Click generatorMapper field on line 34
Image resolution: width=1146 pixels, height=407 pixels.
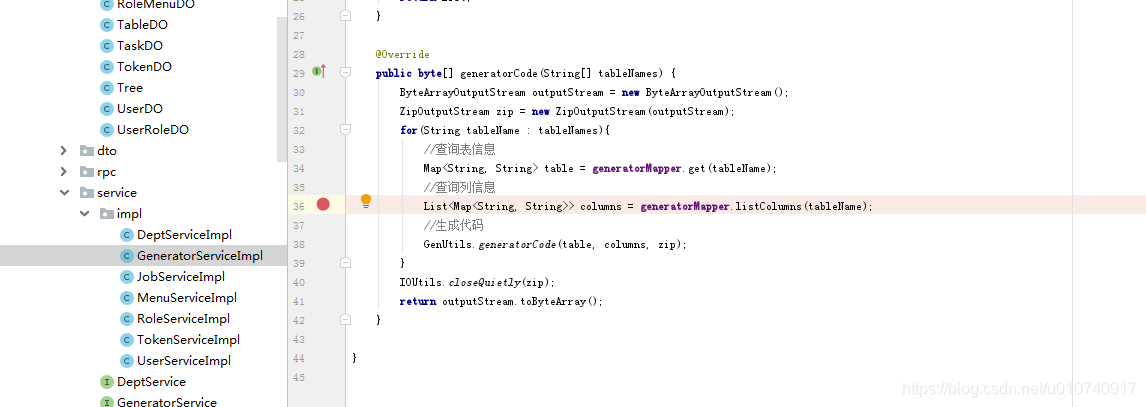(638, 169)
